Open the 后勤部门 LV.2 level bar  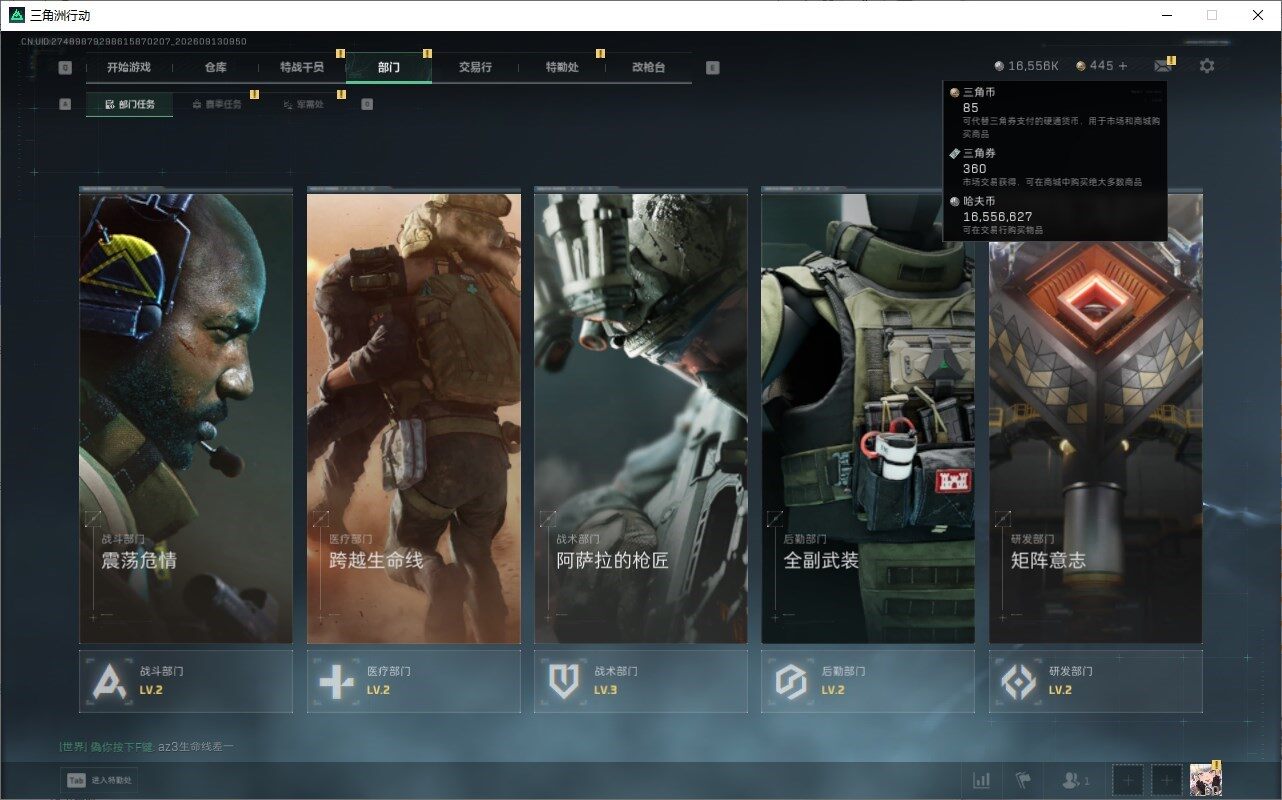(x=868, y=682)
